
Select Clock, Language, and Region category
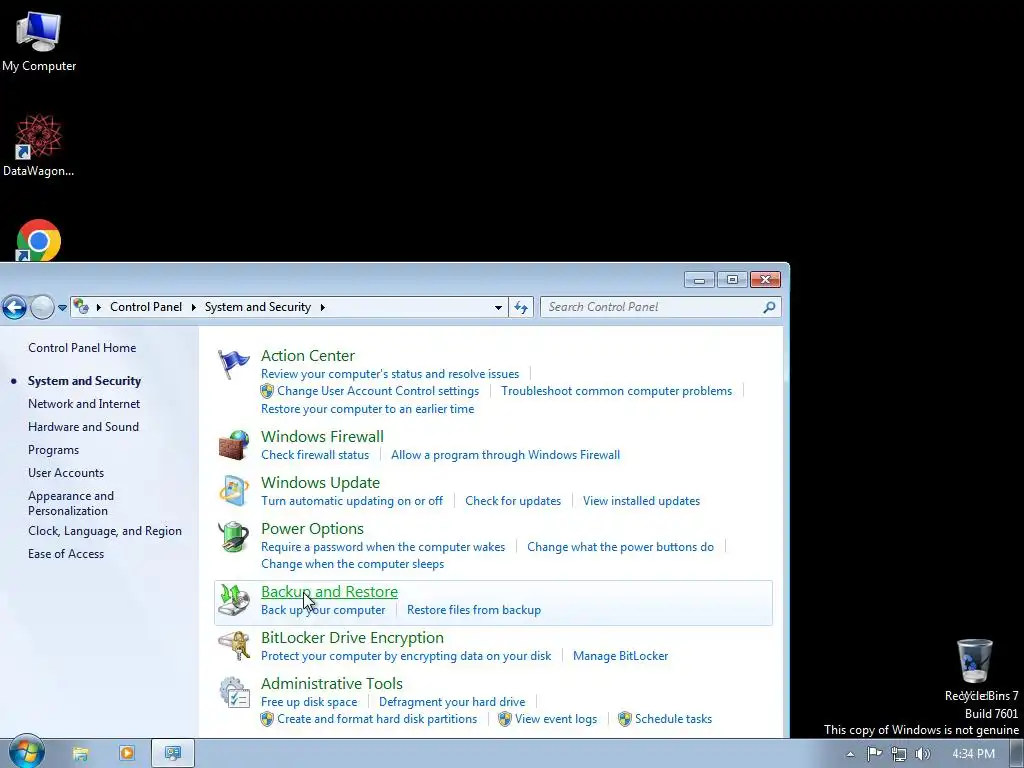click(105, 531)
